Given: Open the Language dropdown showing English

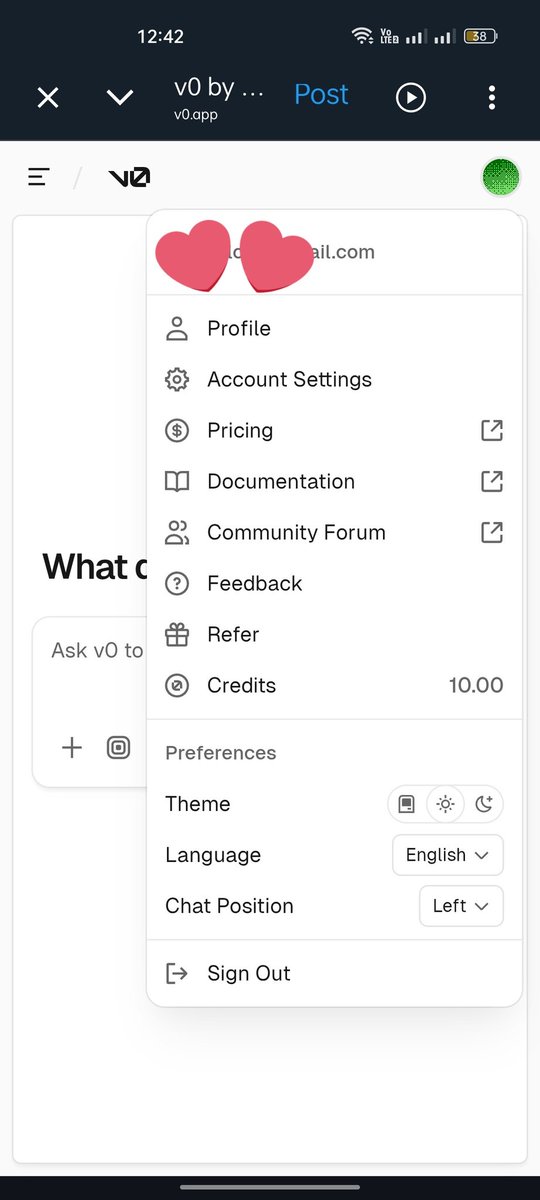Looking at the screenshot, I should [x=448, y=855].
